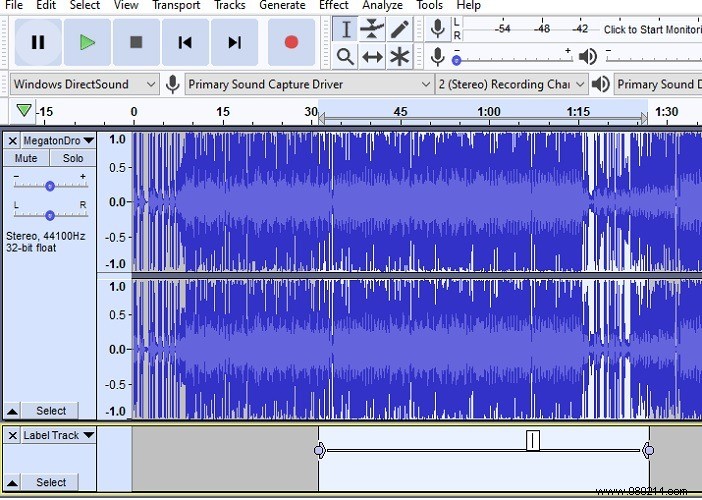Start recording with the red Record button
Viewport: 702px width, 500px height.
click(291, 43)
